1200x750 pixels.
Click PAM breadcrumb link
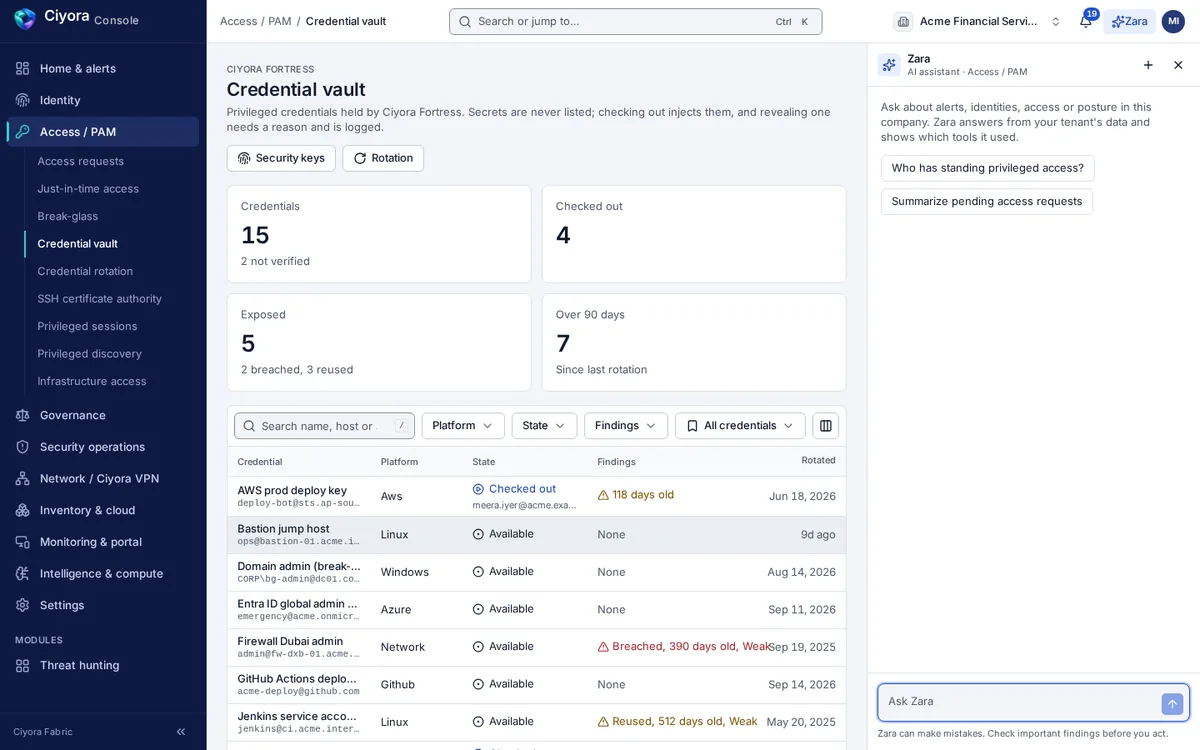279,21
